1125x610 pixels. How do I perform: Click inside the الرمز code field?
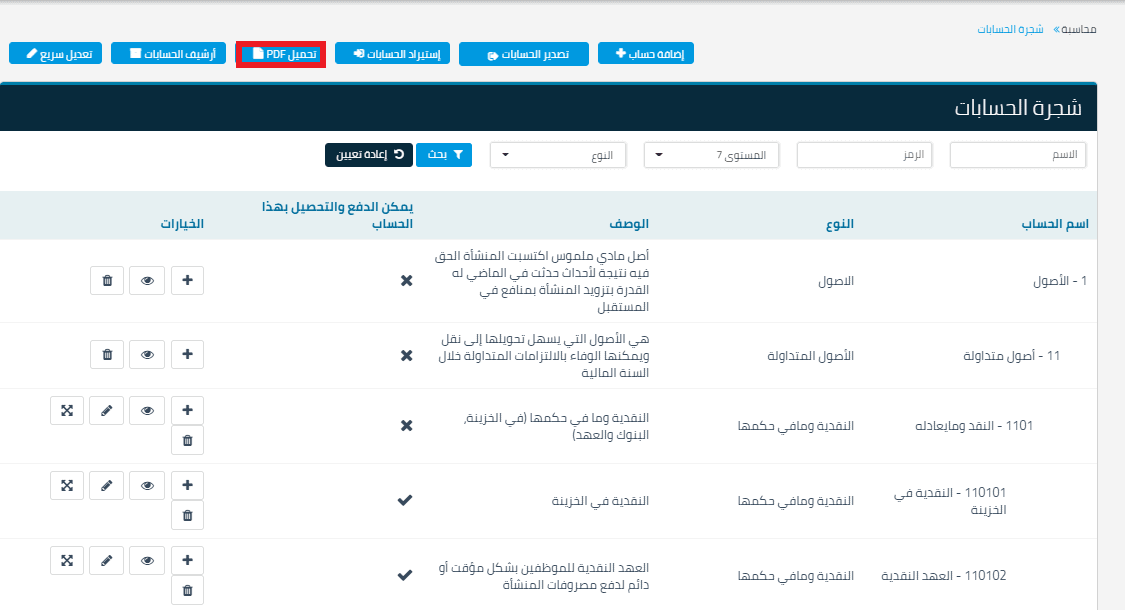pos(863,155)
